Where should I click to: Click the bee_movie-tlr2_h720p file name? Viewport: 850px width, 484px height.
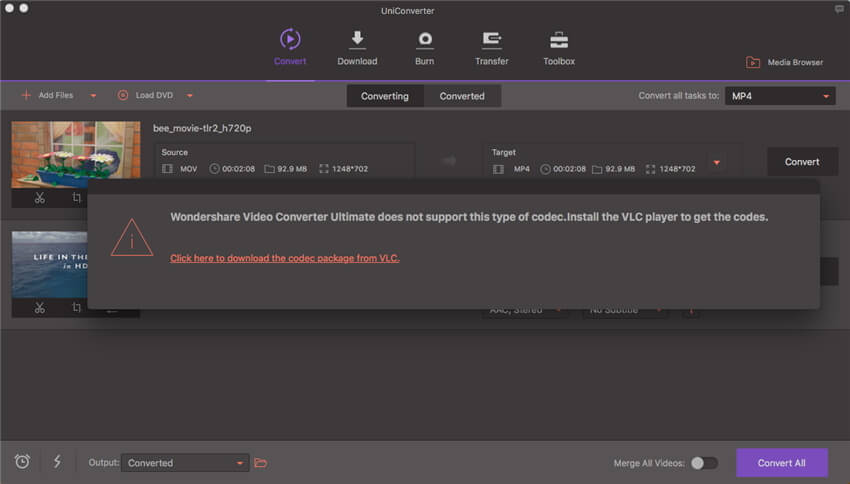tap(202, 128)
